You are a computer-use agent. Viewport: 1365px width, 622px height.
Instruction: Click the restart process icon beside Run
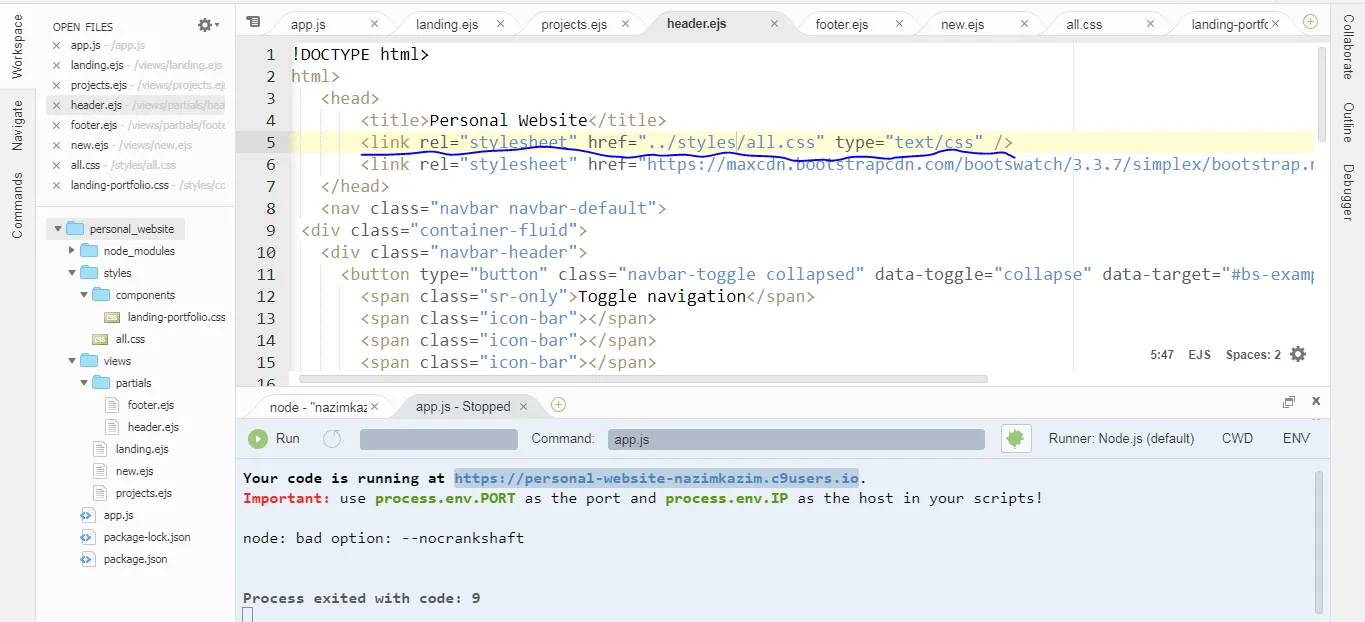[332, 438]
